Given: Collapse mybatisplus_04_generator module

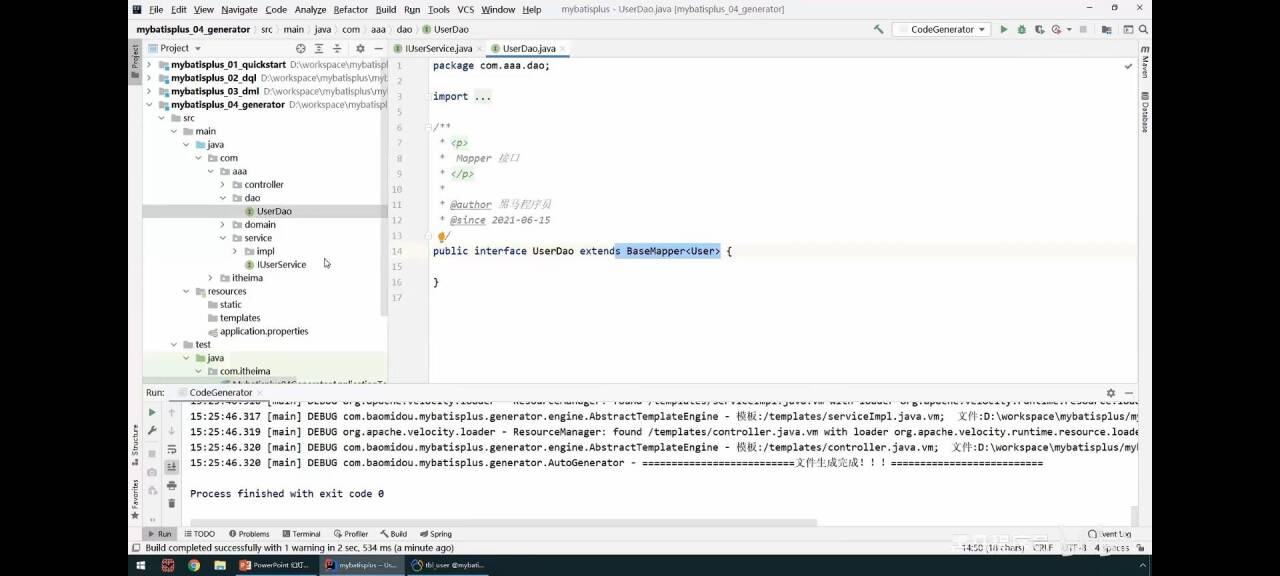Looking at the screenshot, I should pos(150,105).
